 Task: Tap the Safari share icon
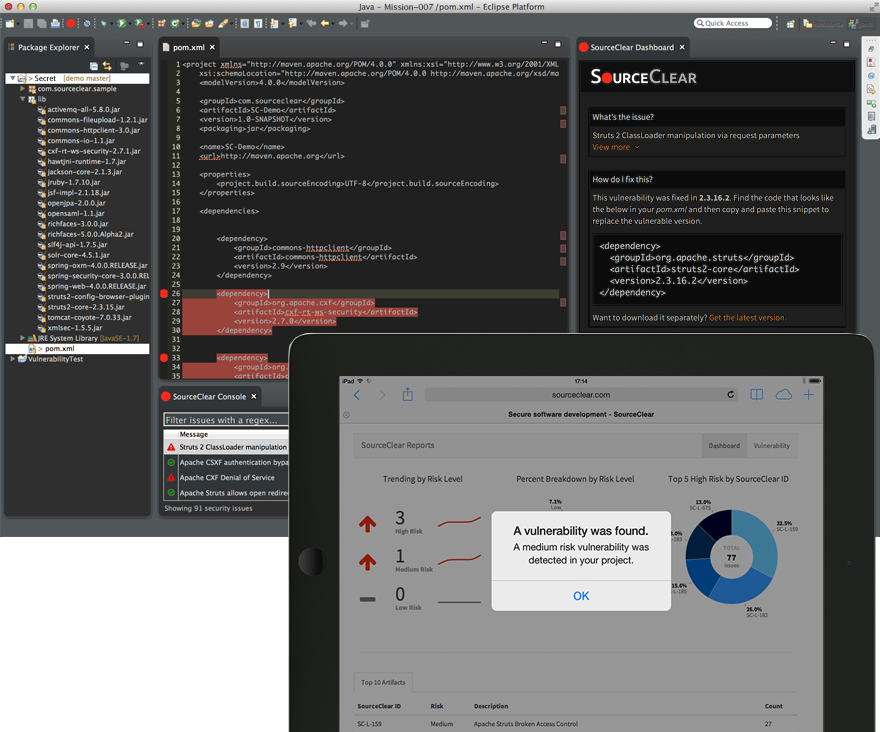click(408, 394)
